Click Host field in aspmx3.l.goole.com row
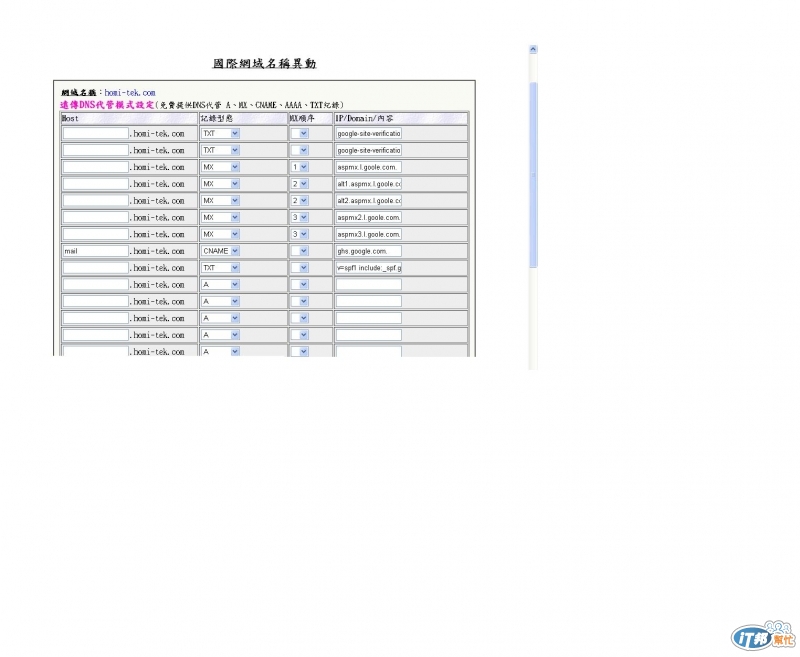 click(x=95, y=235)
